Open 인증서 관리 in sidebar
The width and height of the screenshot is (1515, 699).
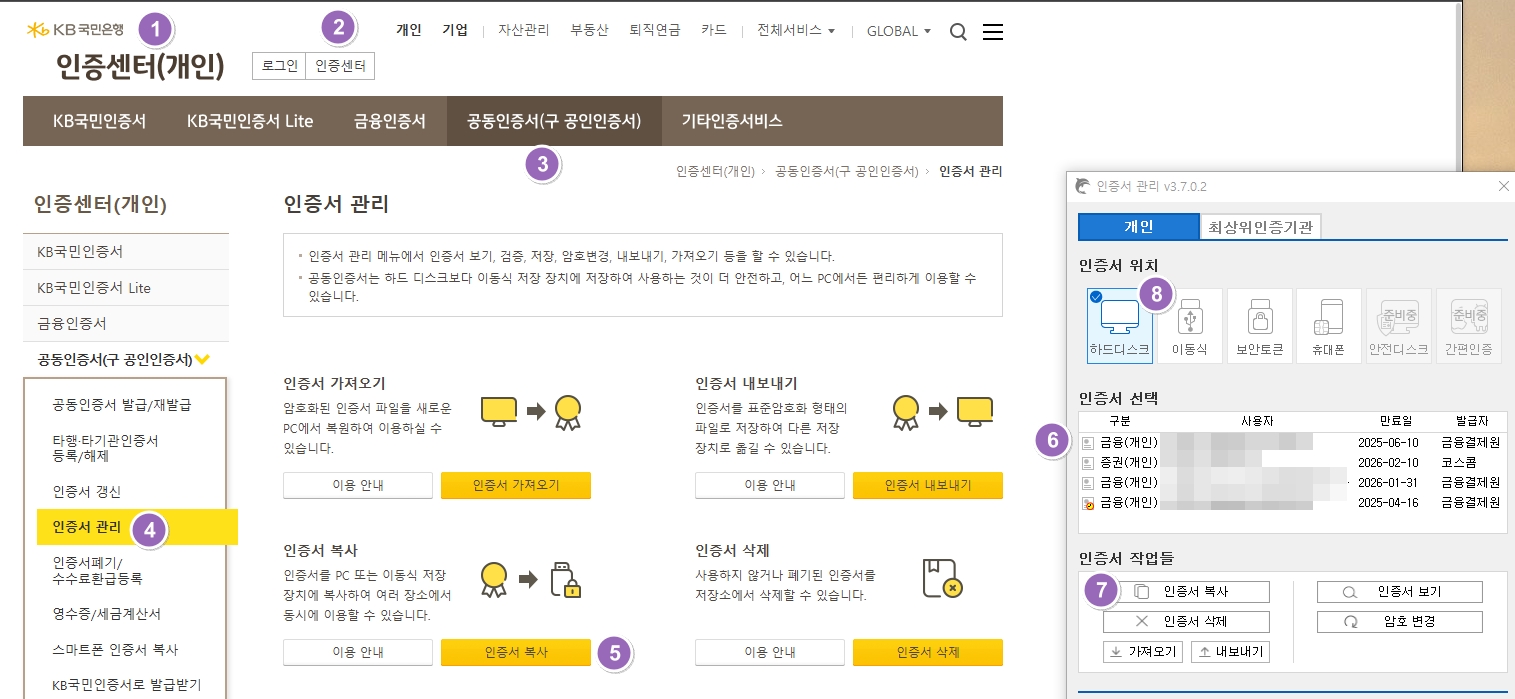tap(137, 527)
